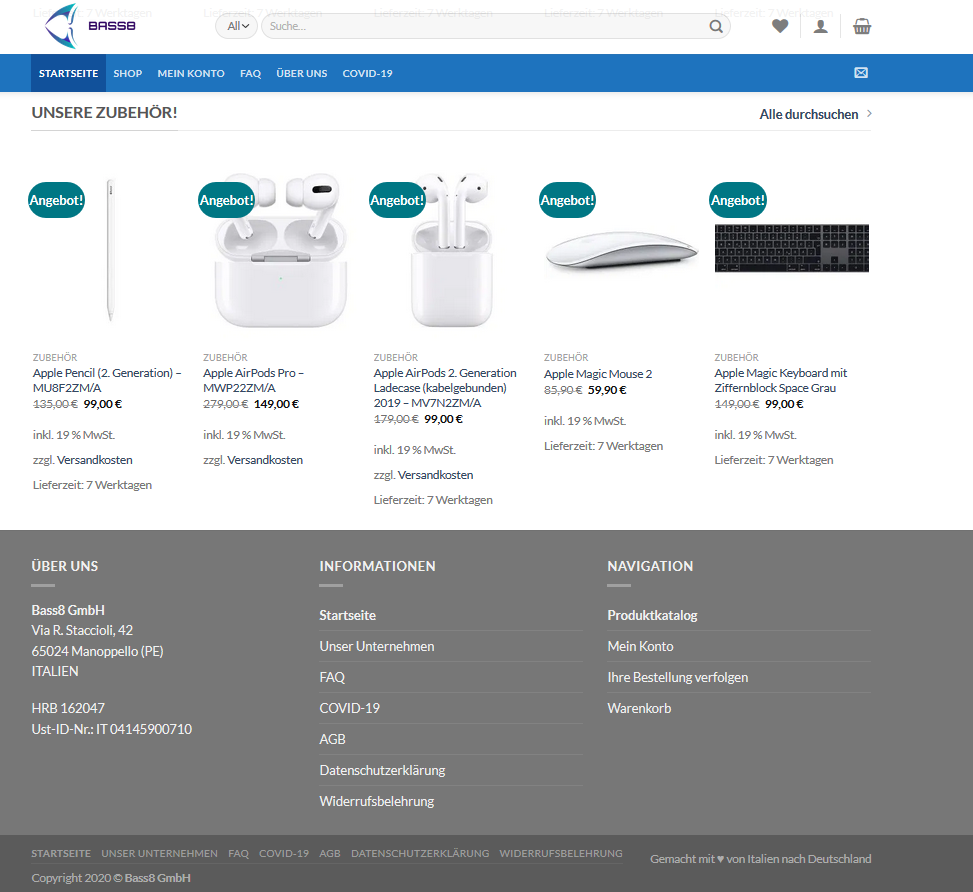973x892 pixels.
Task: Click chevron next to Alle durchsuchen
Action: coord(869,114)
